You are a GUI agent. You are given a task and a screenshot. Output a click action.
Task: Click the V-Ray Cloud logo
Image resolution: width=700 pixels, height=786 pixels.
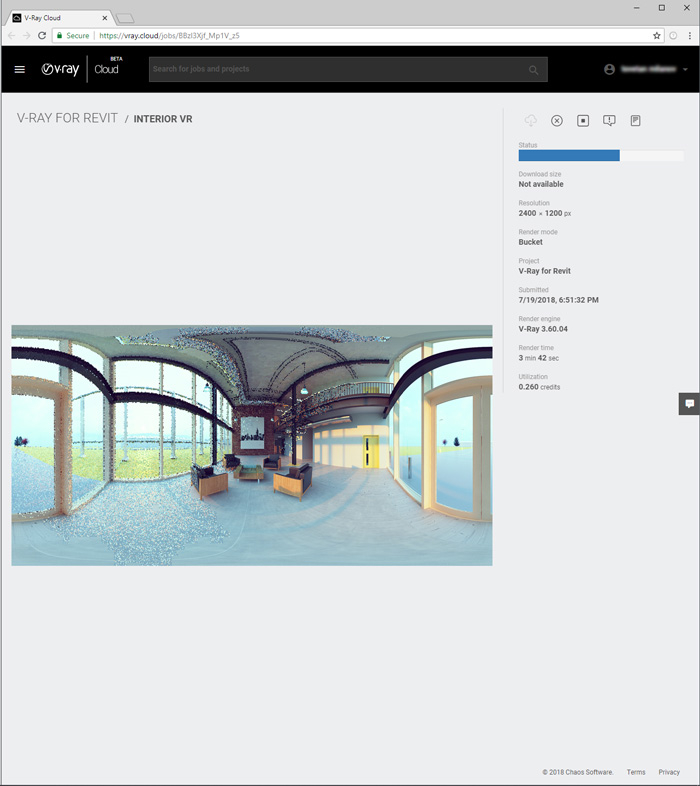[80, 69]
